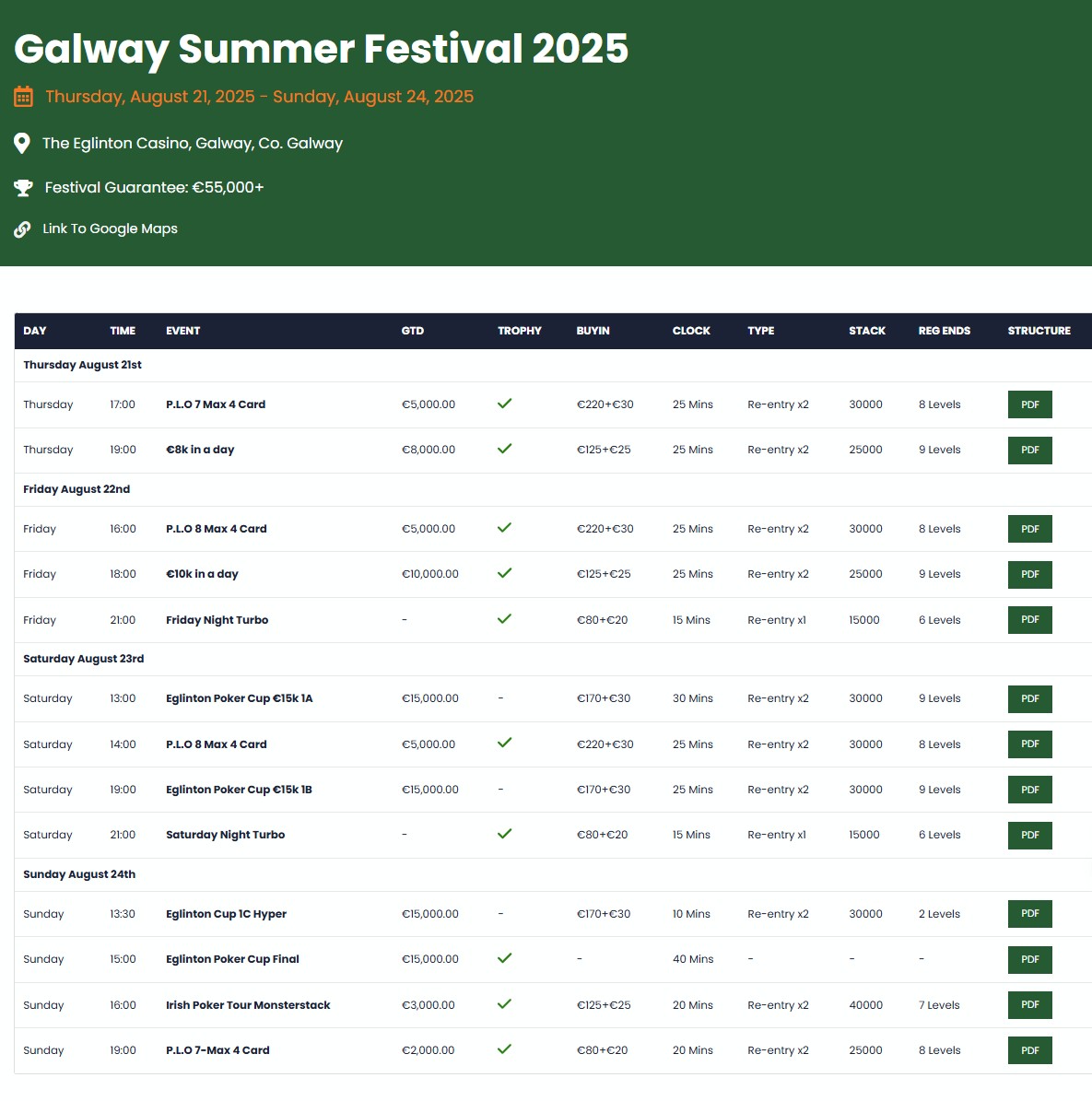Click trophy checkmark for €8k in a day

coord(504,449)
